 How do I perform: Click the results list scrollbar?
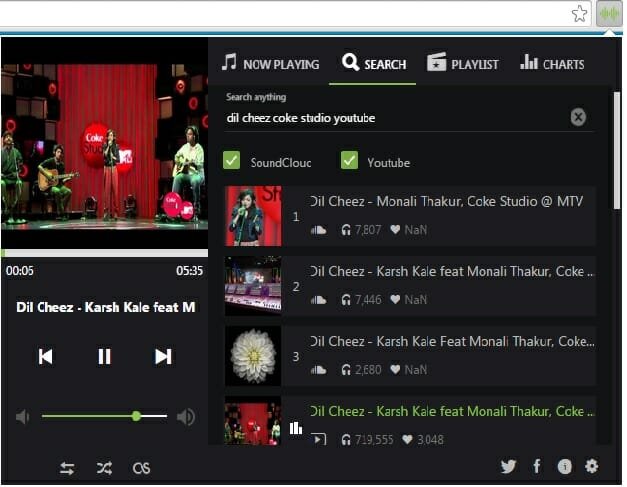coord(617,150)
